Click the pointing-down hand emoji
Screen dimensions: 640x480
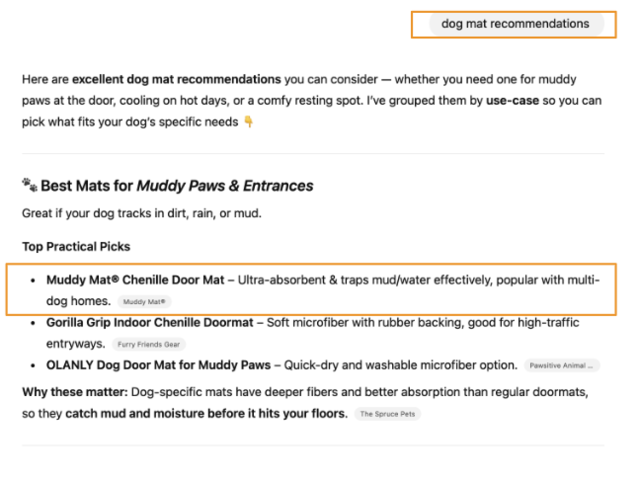[x=248, y=122]
